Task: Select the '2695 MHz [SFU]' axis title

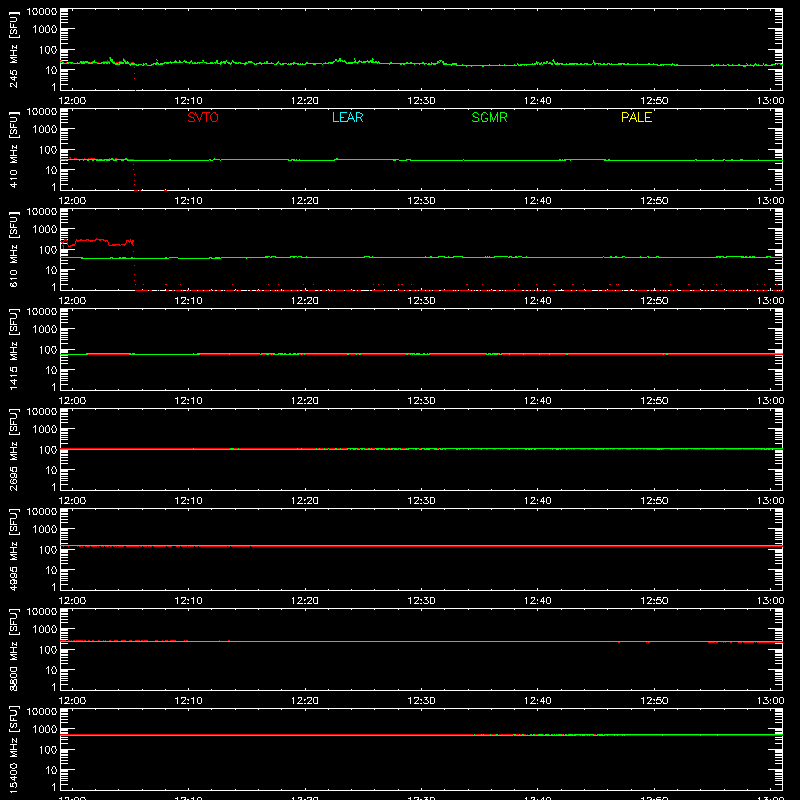Action: (x=14, y=449)
